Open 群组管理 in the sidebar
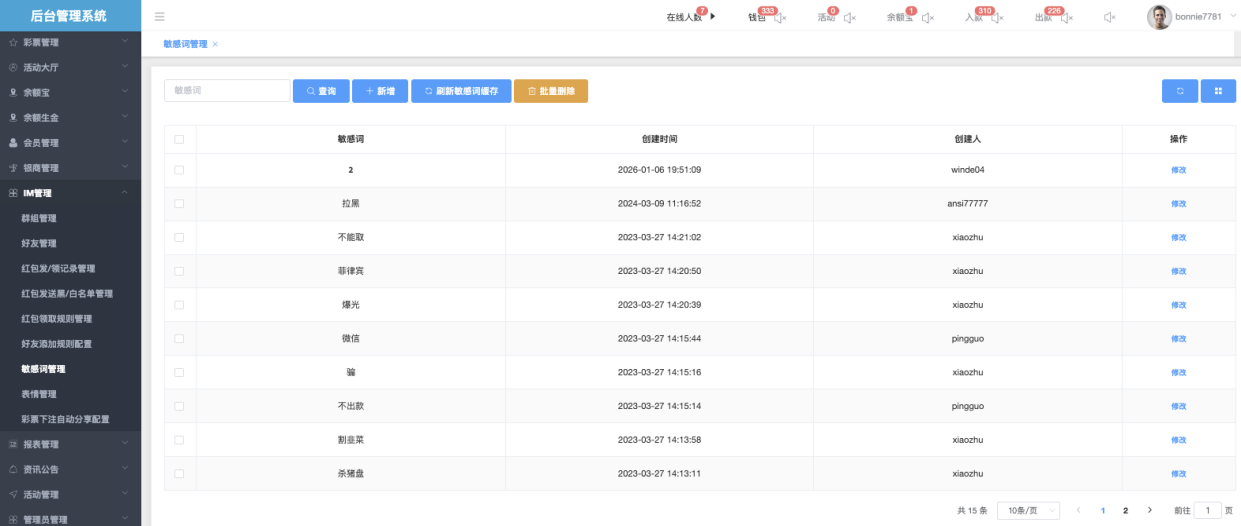Viewport: 1241px width, 526px height. (39, 218)
